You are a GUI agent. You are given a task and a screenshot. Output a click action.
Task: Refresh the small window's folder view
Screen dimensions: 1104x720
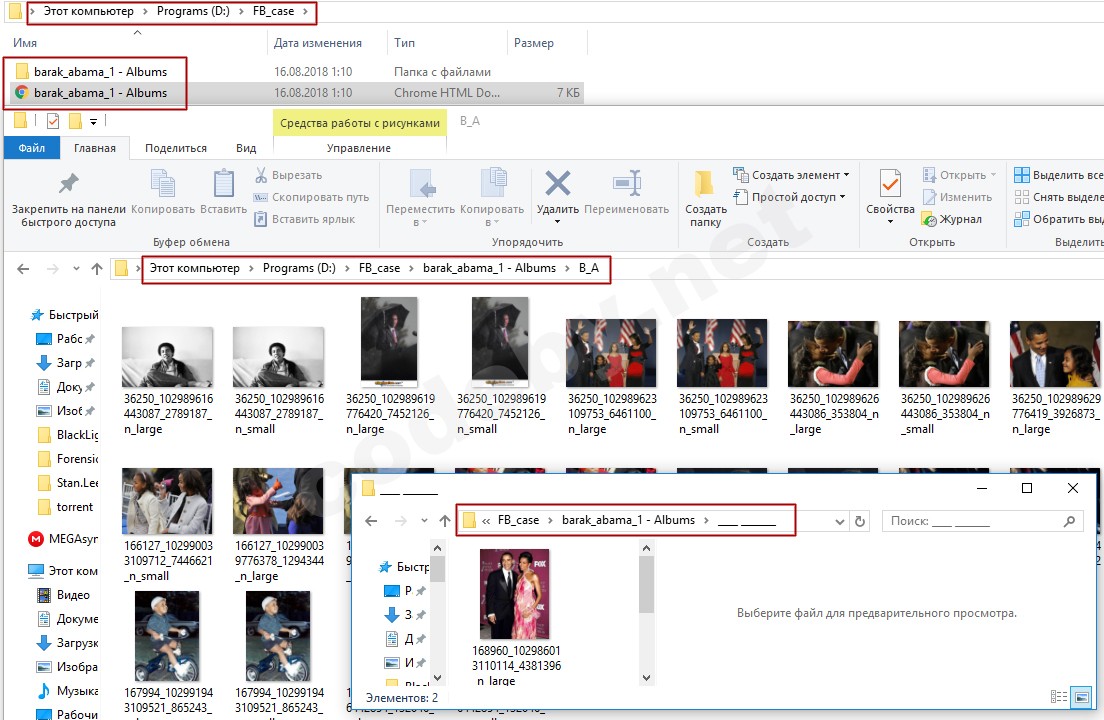click(x=860, y=521)
